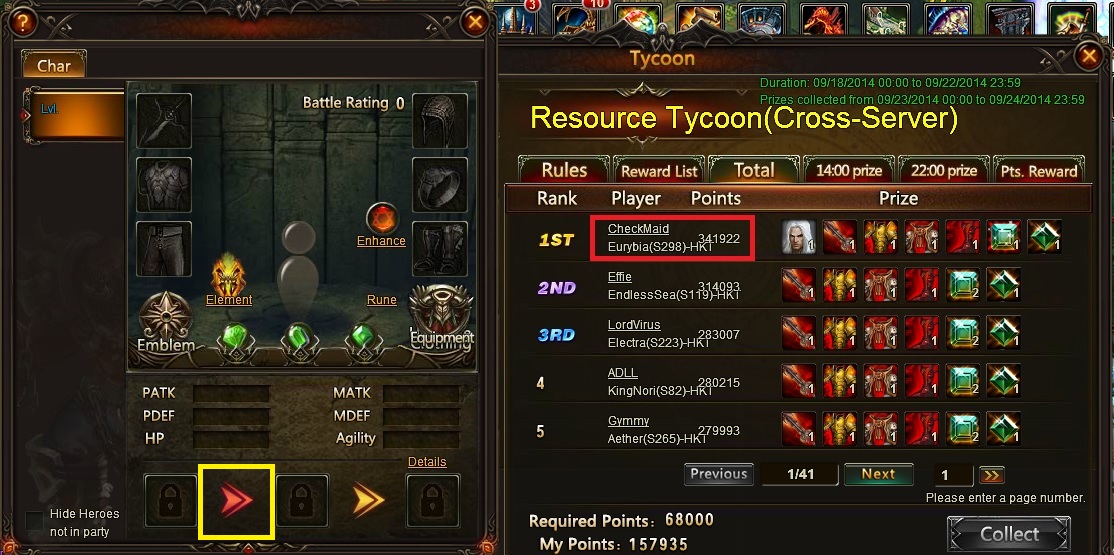Screen dimensions: 1114x555
Task: Click the Enhance orange hexagram icon
Action: (382, 218)
